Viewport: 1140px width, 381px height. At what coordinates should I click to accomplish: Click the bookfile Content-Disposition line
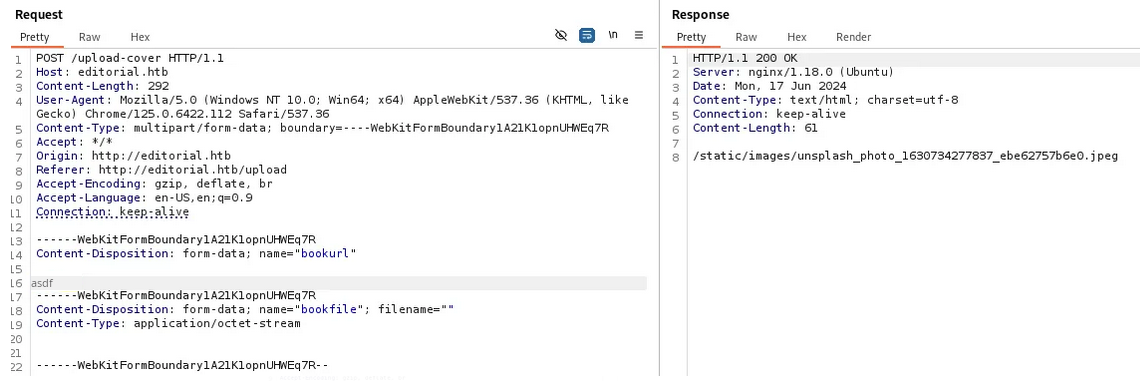(245, 309)
